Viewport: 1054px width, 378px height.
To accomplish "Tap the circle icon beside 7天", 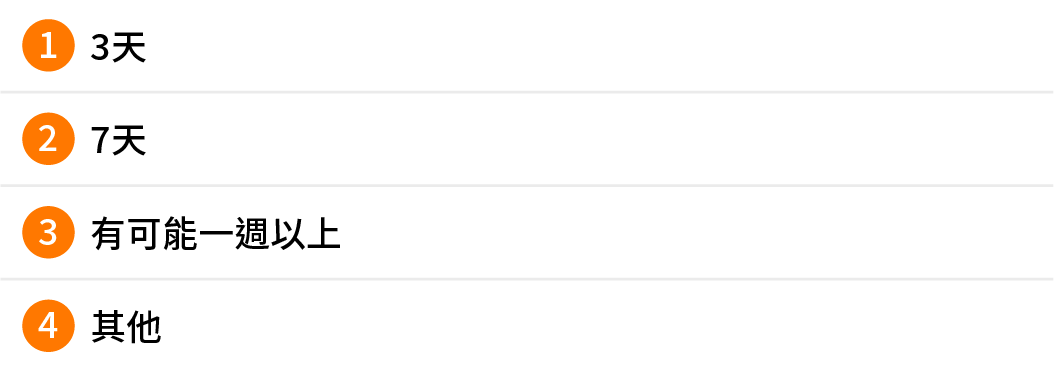I will click(48, 139).
